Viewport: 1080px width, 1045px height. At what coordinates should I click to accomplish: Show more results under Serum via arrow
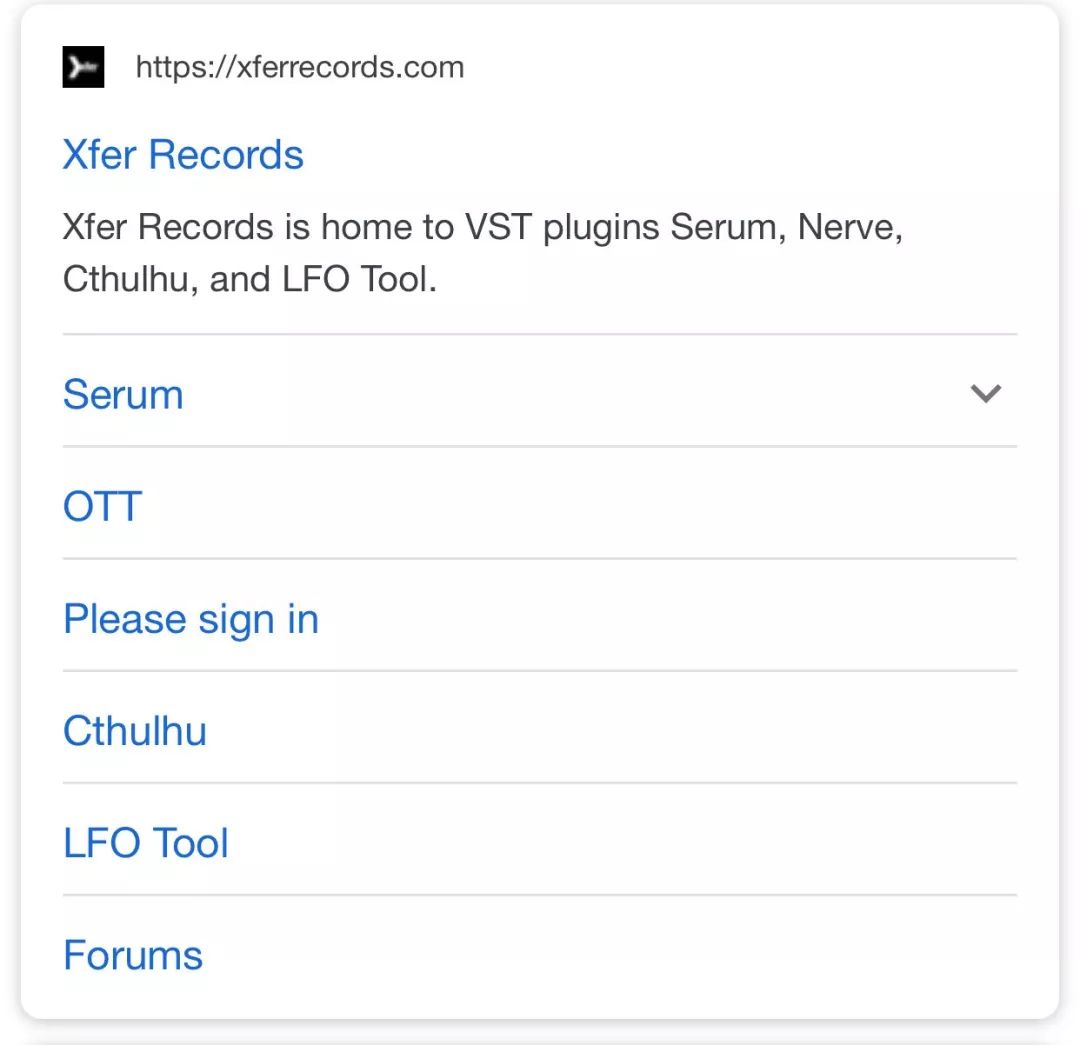click(x=985, y=393)
